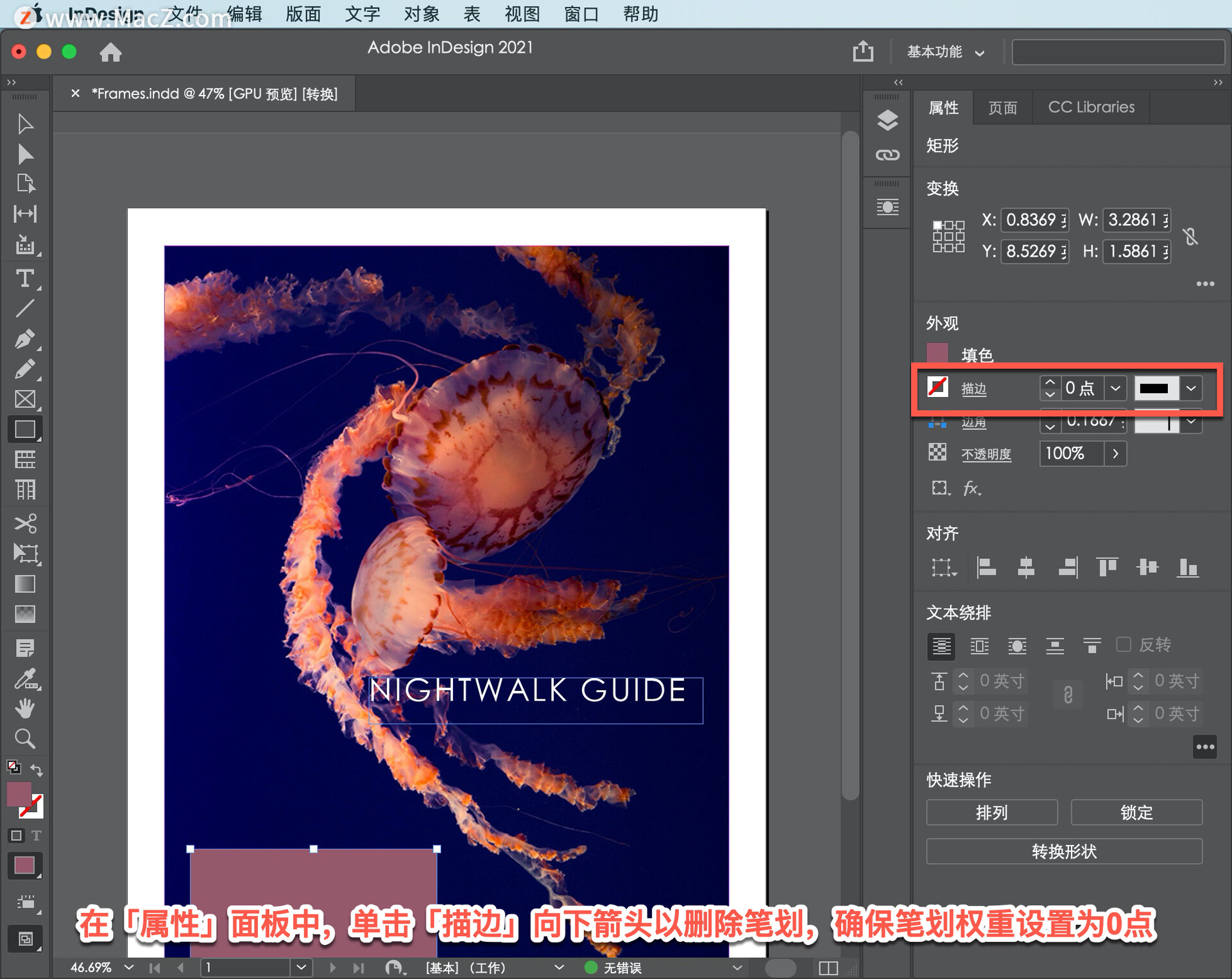1232x979 pixels.
Task: Enable the 反转 invert checkbox
Action: pyautogui.click(x=1124, y=644)
